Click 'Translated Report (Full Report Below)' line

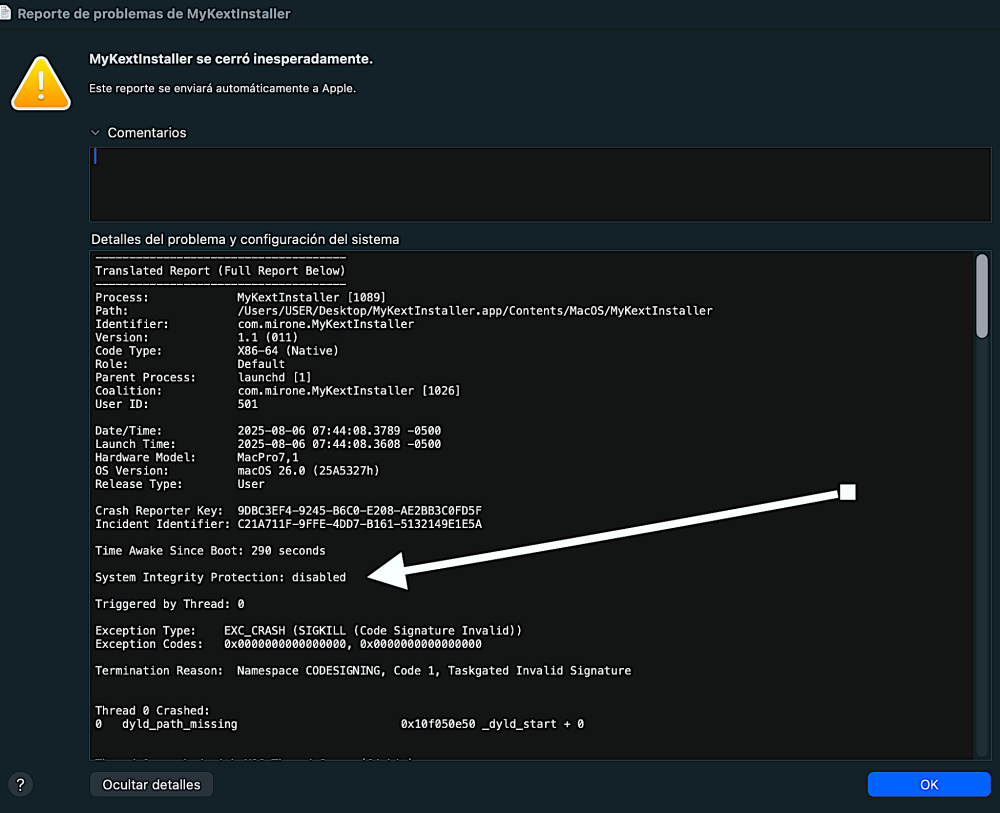tap(220, 271)
